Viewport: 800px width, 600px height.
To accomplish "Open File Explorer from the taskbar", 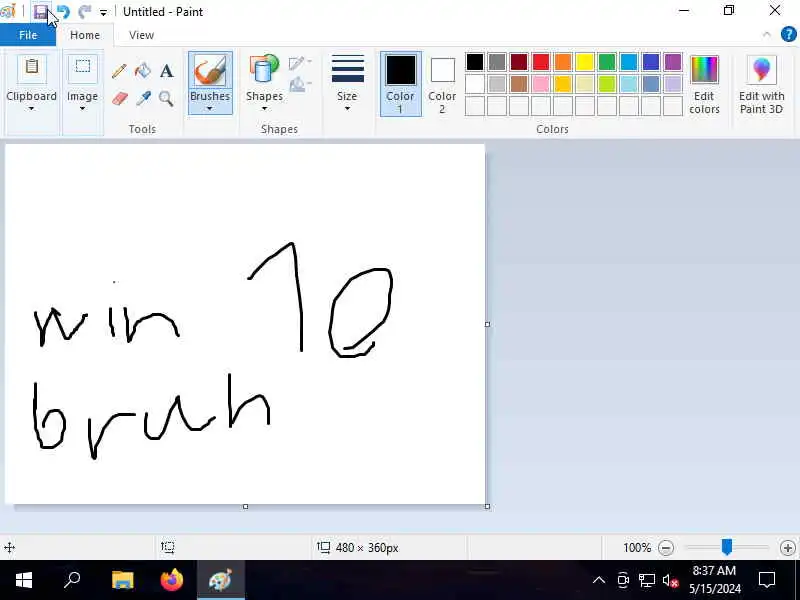I will [122, 580].
